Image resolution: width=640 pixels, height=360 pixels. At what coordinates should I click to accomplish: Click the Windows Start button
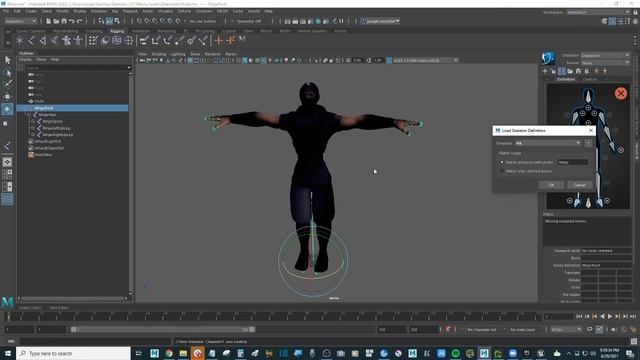click(x=8, y=353)
